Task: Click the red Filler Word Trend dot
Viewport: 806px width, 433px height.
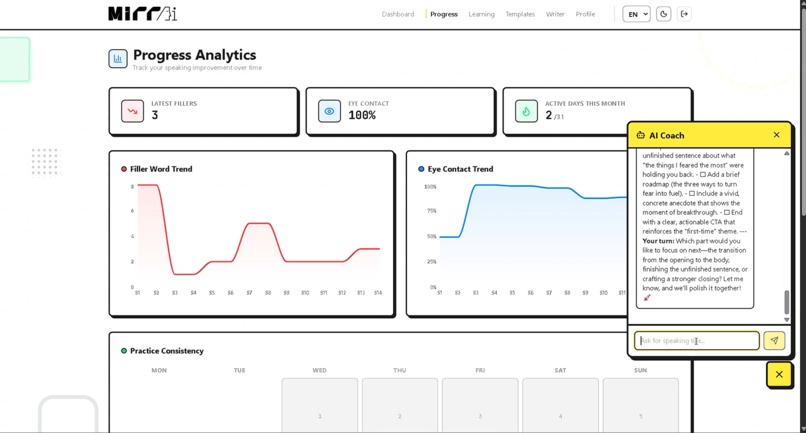Action: coord(124,169)
